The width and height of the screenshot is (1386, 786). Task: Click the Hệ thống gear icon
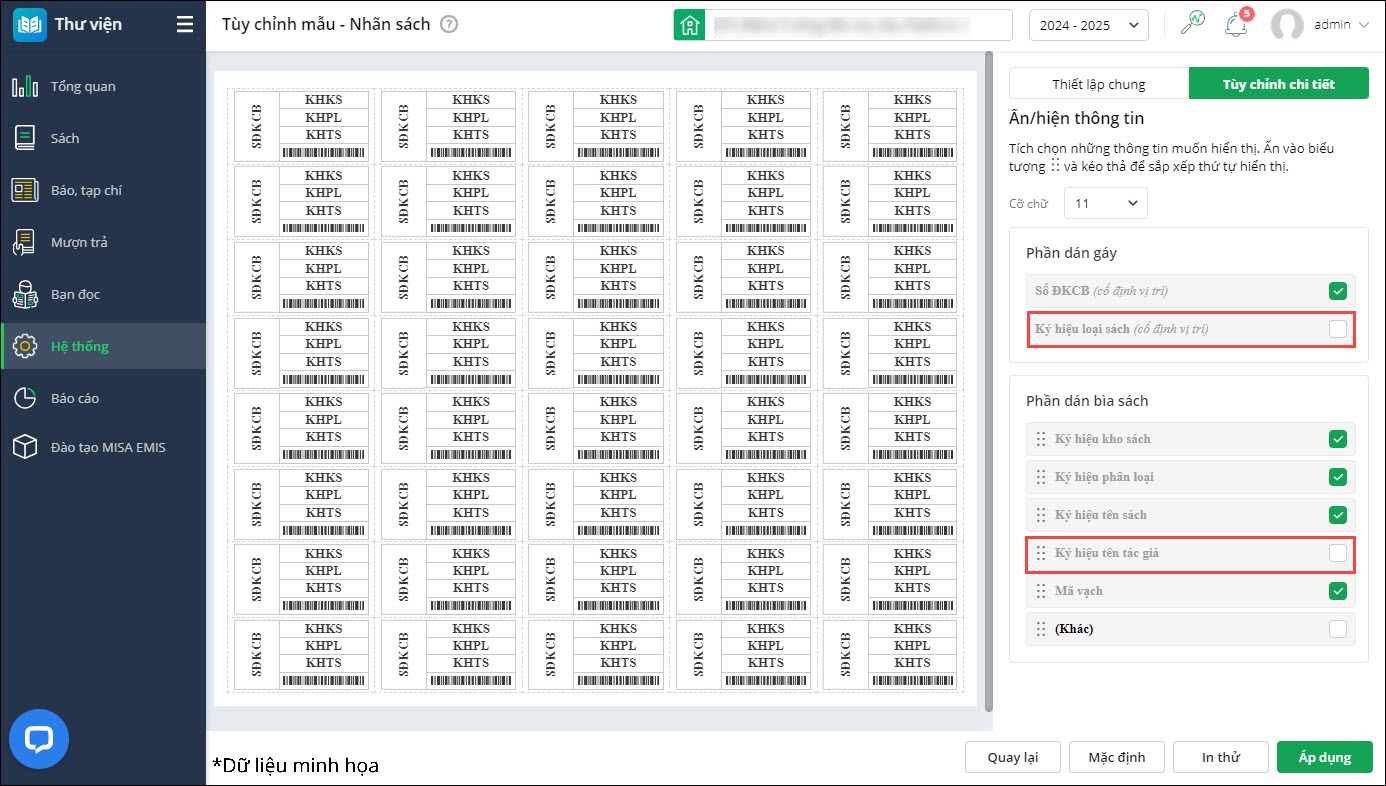click(x=25, y=346)
